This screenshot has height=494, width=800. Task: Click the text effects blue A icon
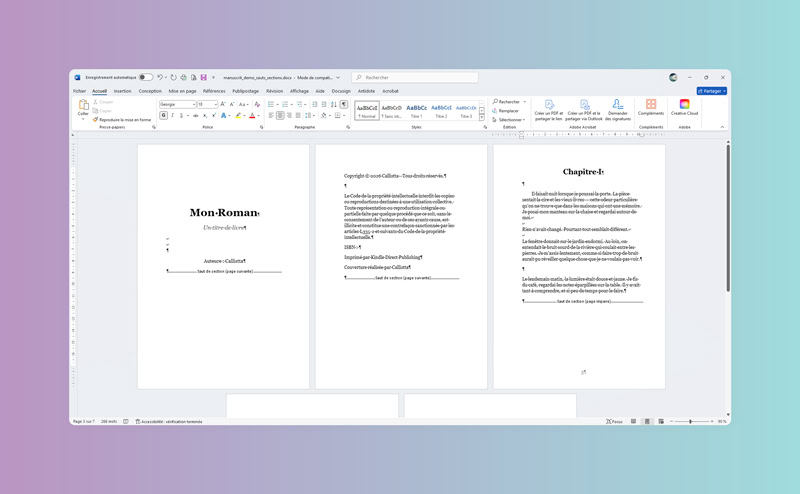223,116
